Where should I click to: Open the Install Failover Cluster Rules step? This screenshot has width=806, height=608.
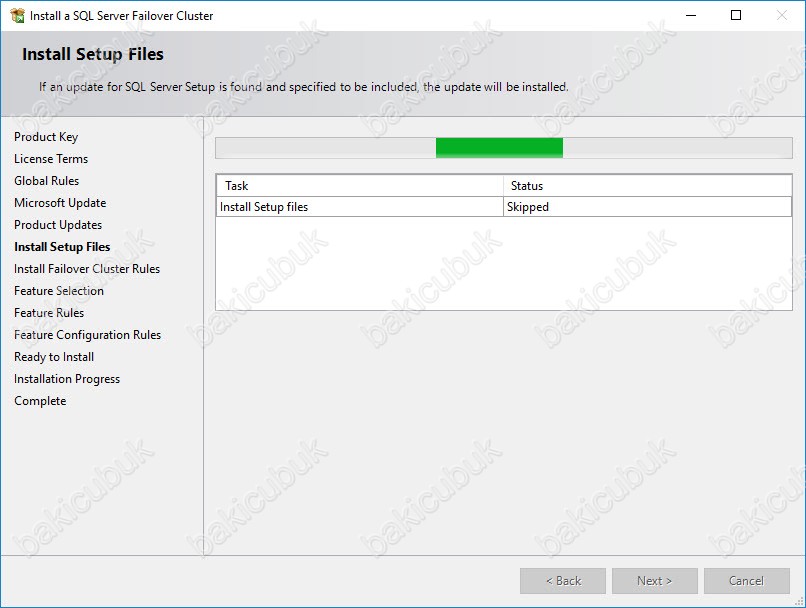click(x=87, y=269)
